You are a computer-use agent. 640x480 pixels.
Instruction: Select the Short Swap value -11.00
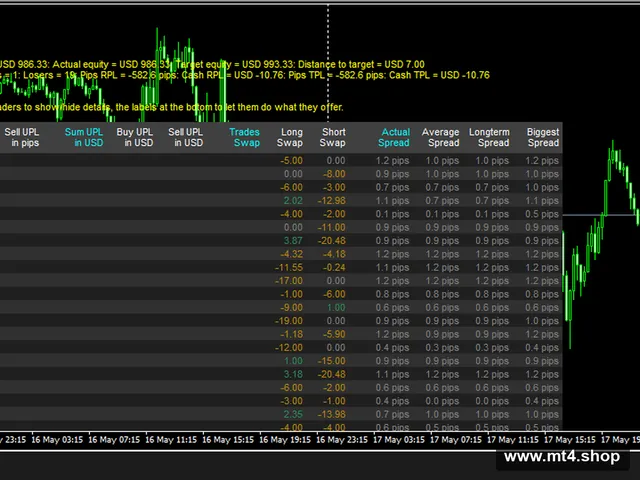tap(331, 227)
